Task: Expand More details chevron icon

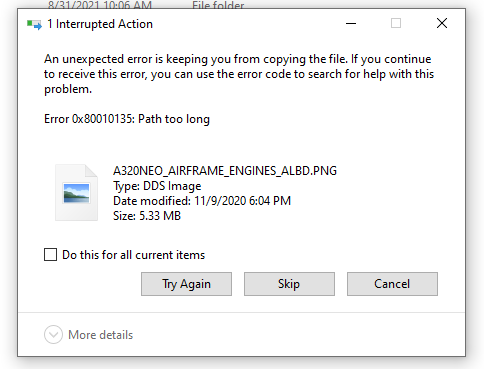Action: point(53,334)
